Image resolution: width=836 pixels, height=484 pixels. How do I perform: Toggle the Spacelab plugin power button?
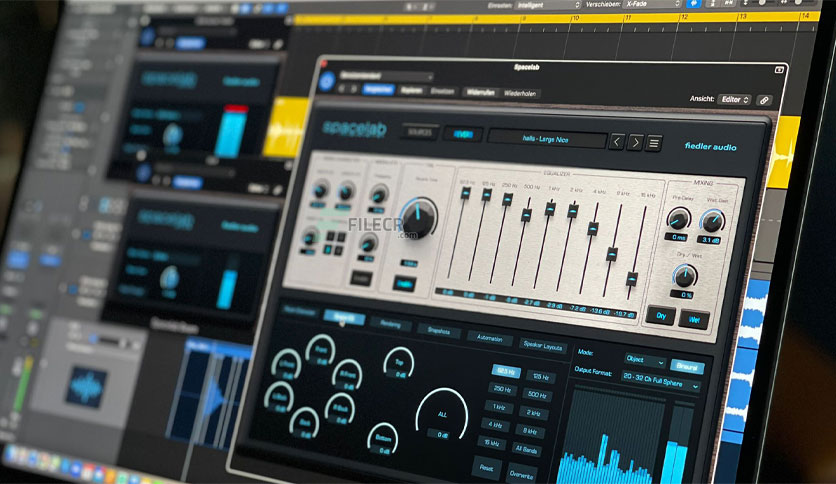[x=327, y=82]
